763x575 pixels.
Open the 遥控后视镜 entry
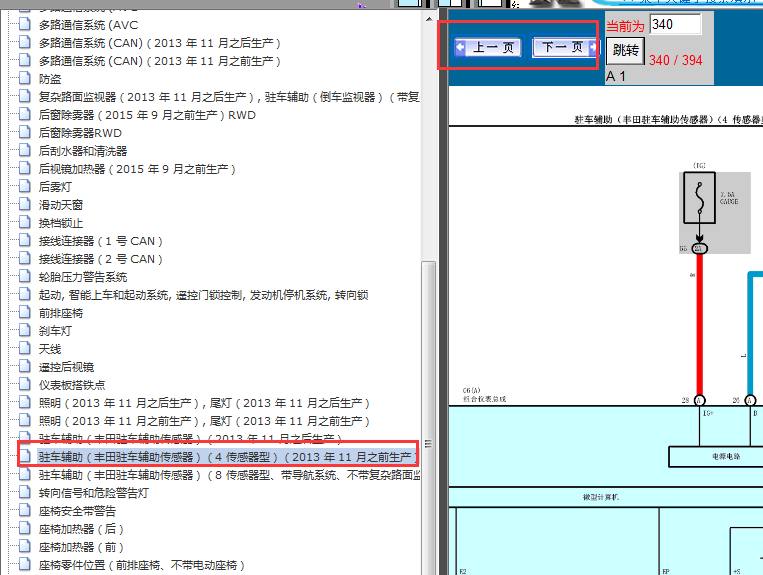pos(66,367)
